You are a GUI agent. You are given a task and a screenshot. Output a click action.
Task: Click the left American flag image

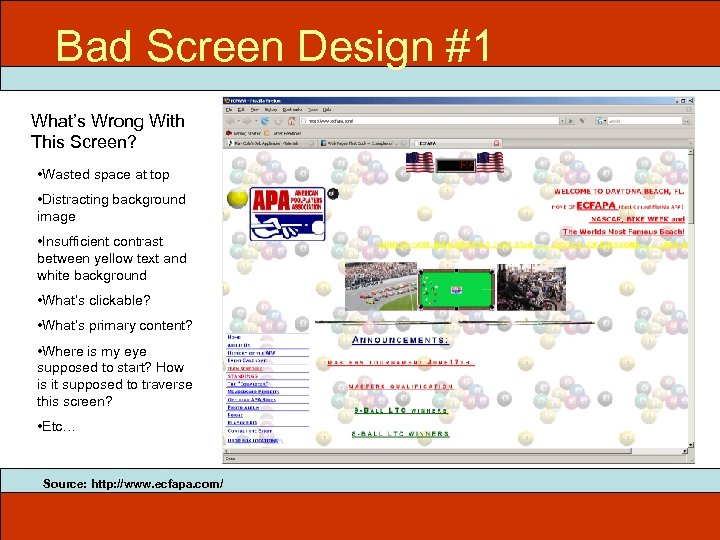(419, 162)
